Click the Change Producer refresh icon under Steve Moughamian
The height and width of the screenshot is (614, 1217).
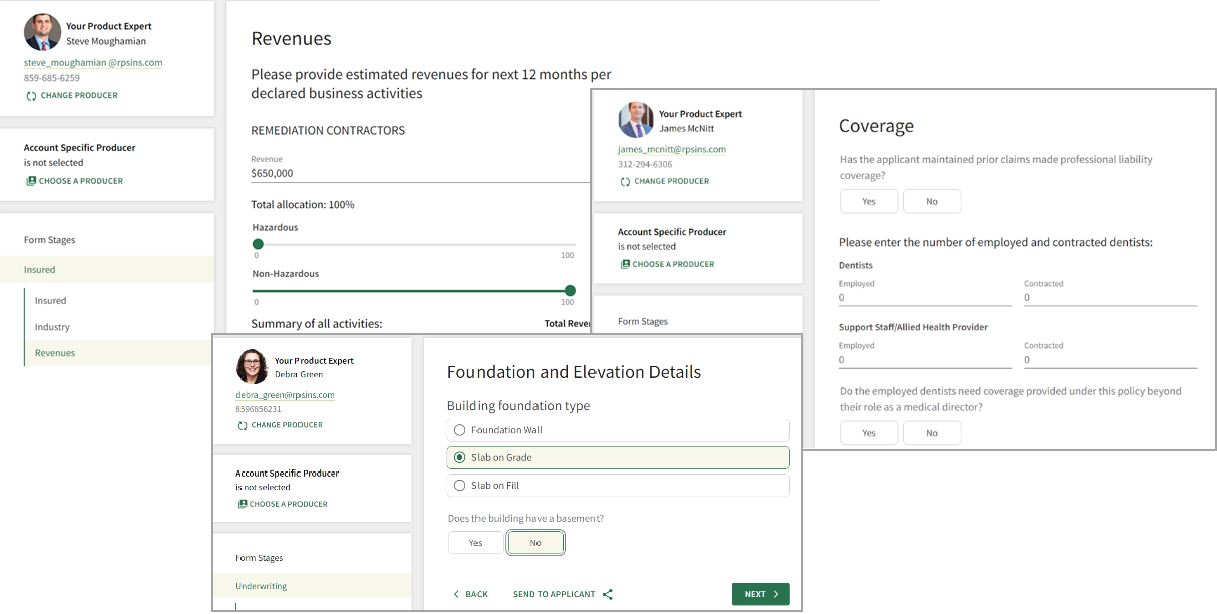pyautogui.click(x=31, y=96)
